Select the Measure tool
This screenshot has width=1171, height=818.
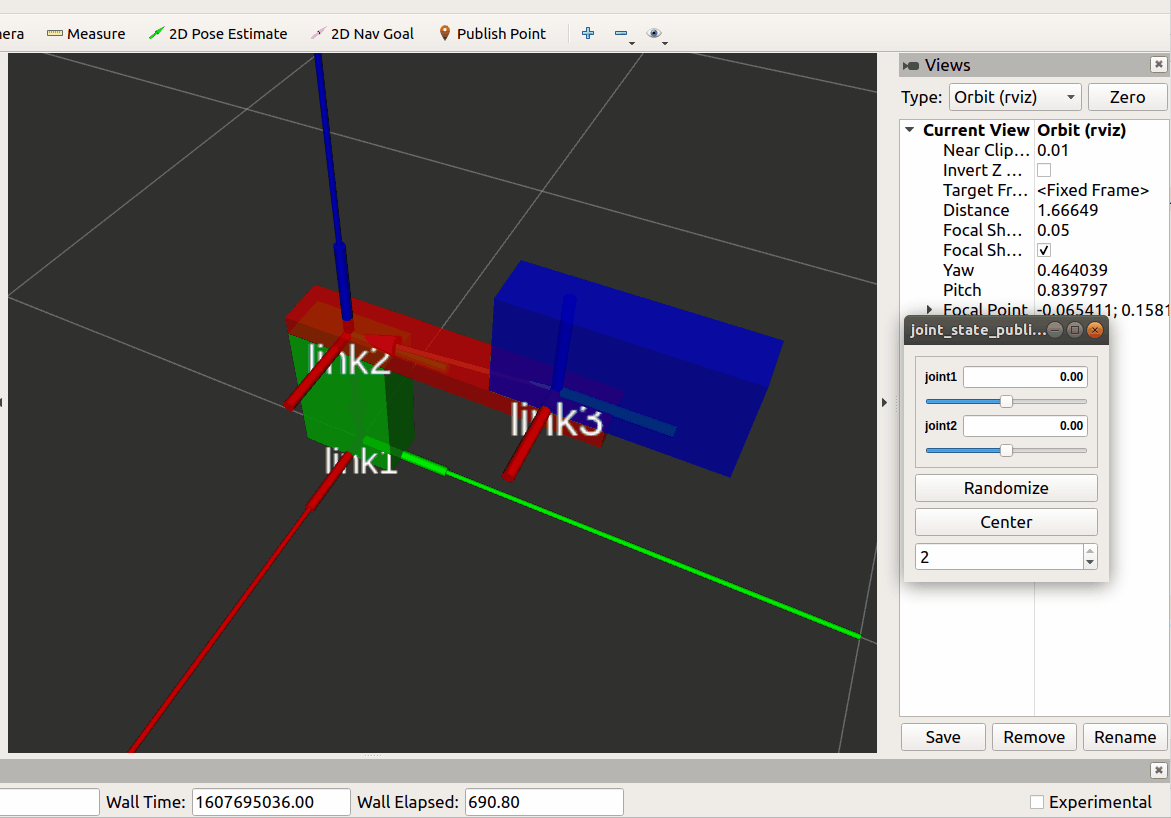tap(86, 33)
